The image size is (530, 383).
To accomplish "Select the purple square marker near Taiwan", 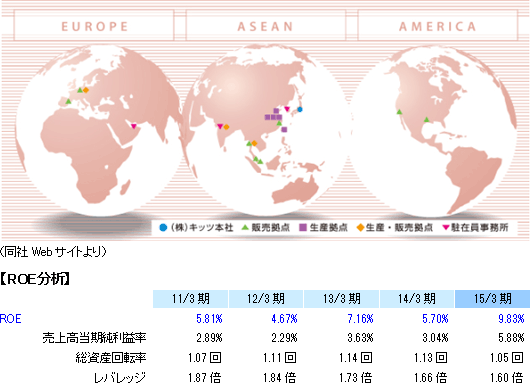I will click(x=284, y=129).
